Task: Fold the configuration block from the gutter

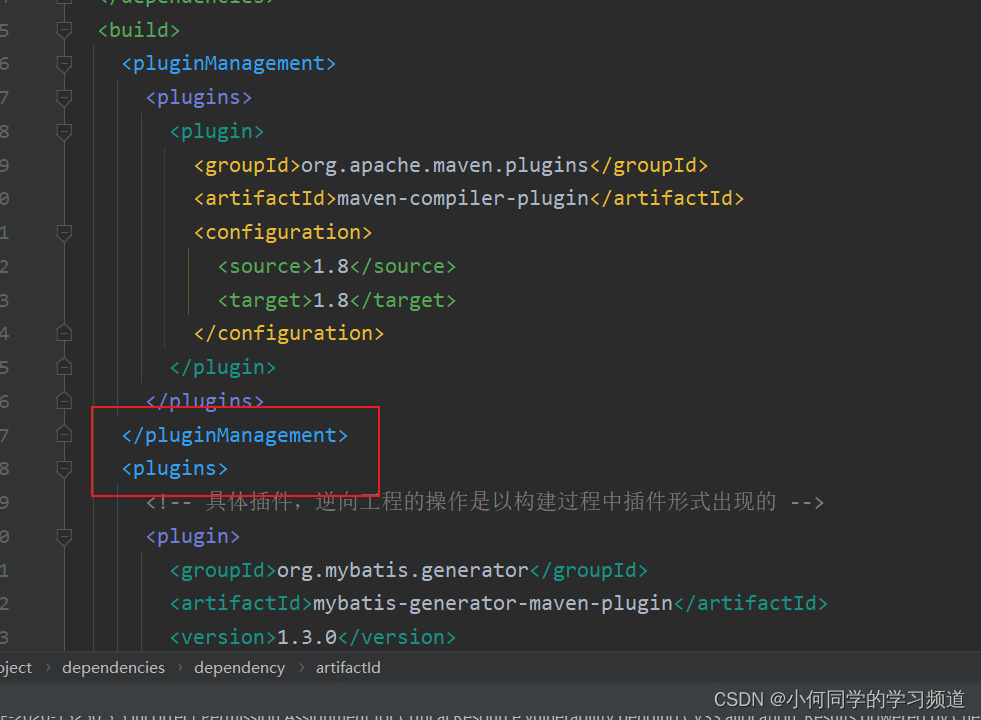Action: click(x=64, y=233)
